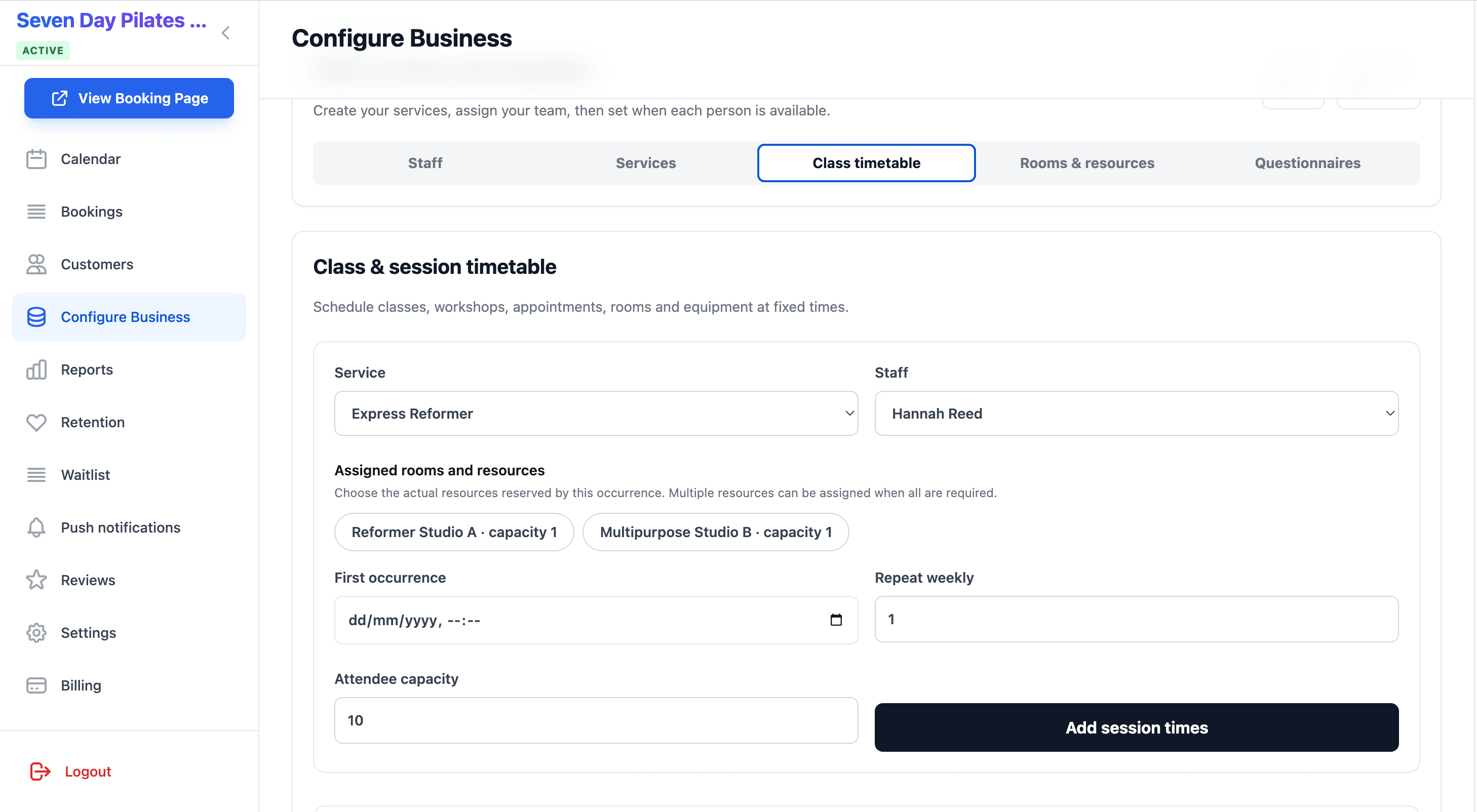Toggle the Multipurpose Studio B resource chip
The width and height of the screenshot is (1477, 812).
[716, 532]
